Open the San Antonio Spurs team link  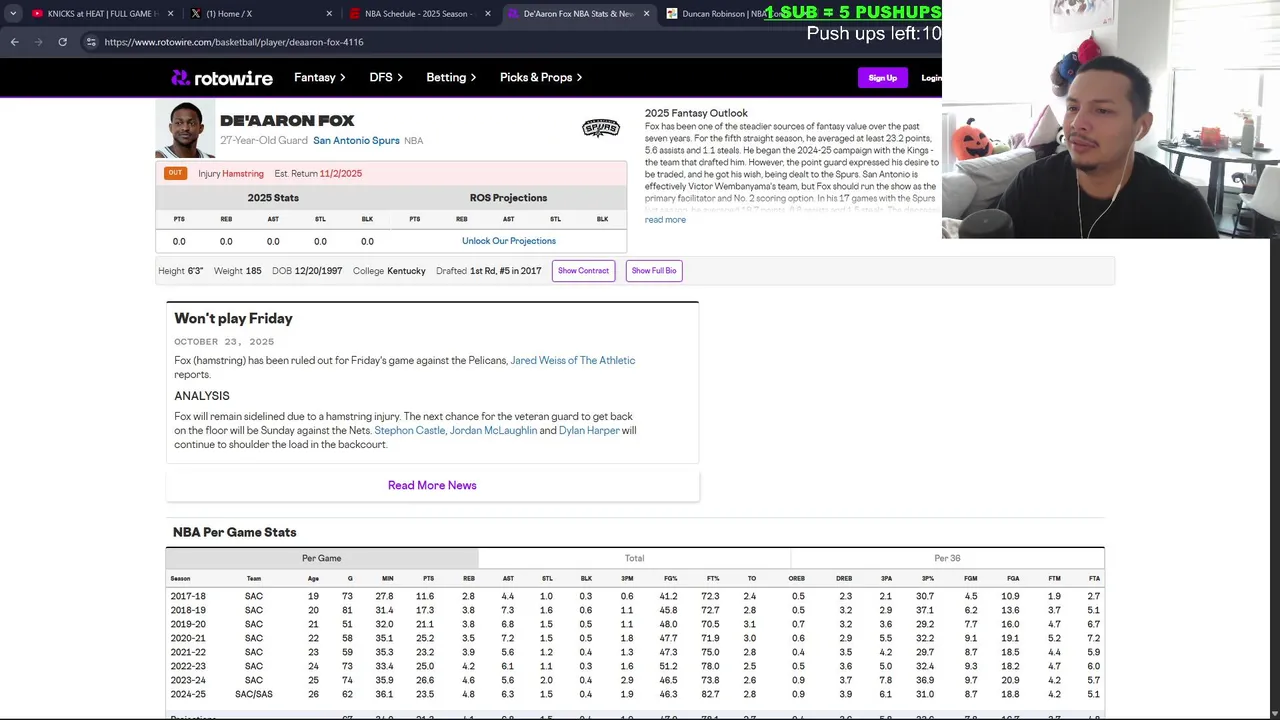356,141
